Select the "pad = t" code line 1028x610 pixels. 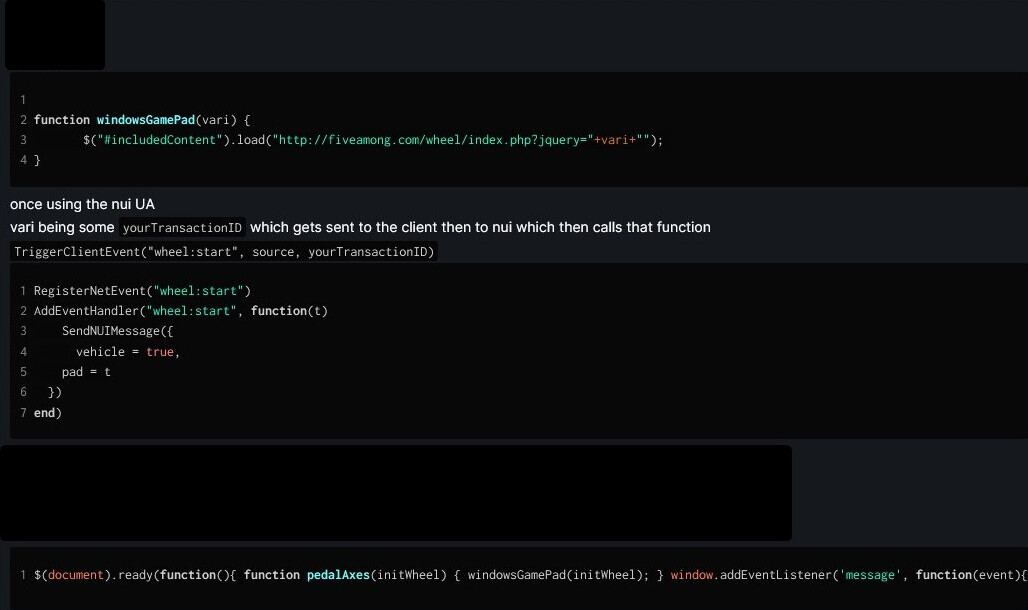(x=86, y=372)
